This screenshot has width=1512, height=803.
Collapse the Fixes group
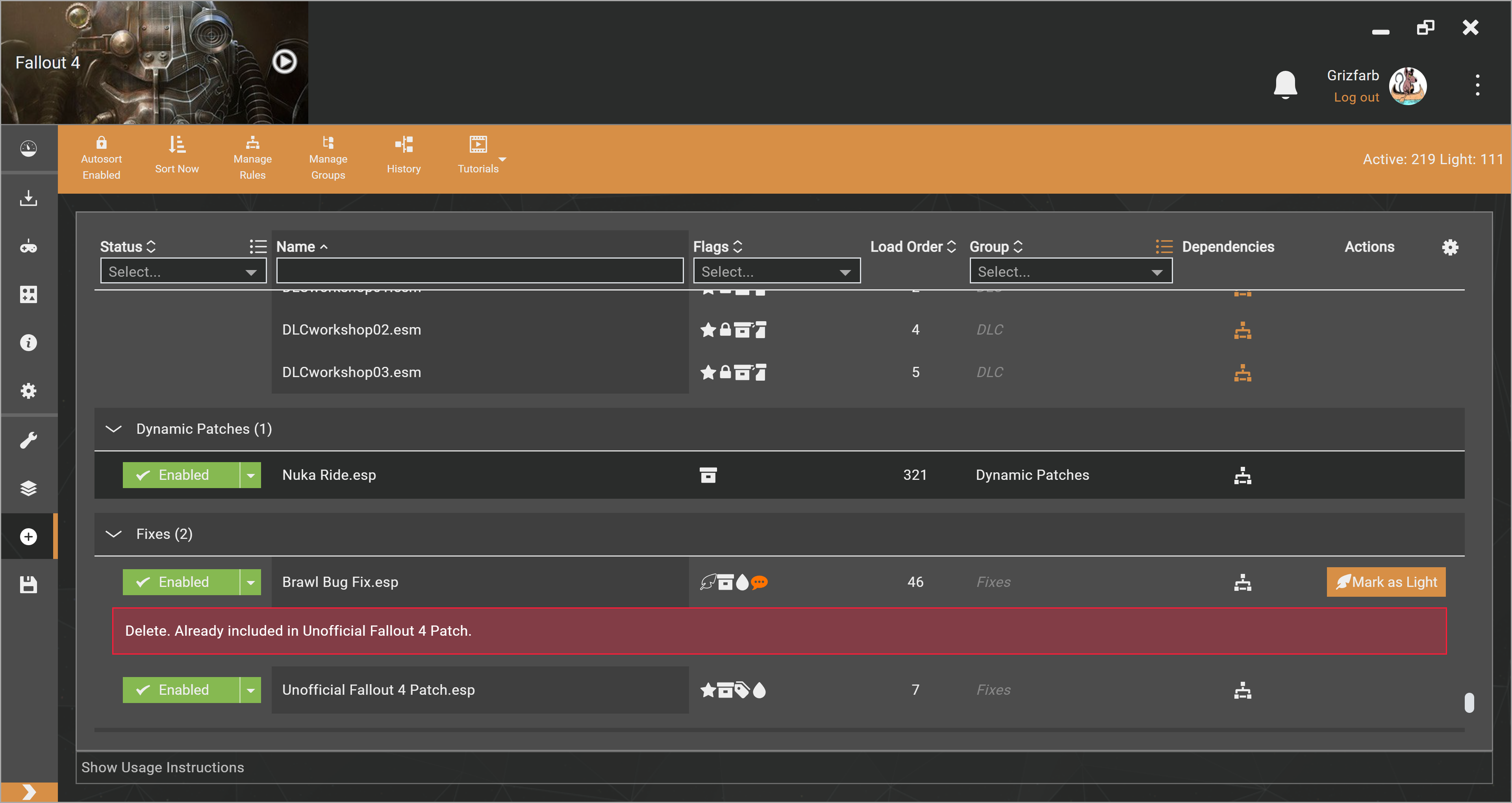(x=113, y=534)
